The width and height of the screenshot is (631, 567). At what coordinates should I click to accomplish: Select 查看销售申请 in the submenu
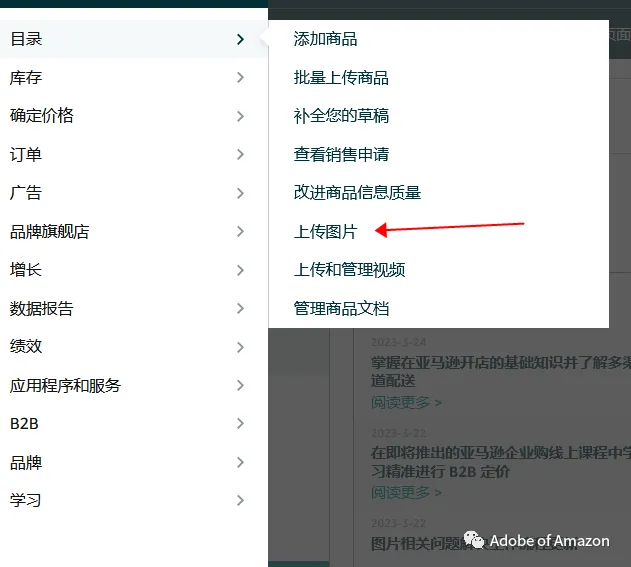tap(341, 155)
